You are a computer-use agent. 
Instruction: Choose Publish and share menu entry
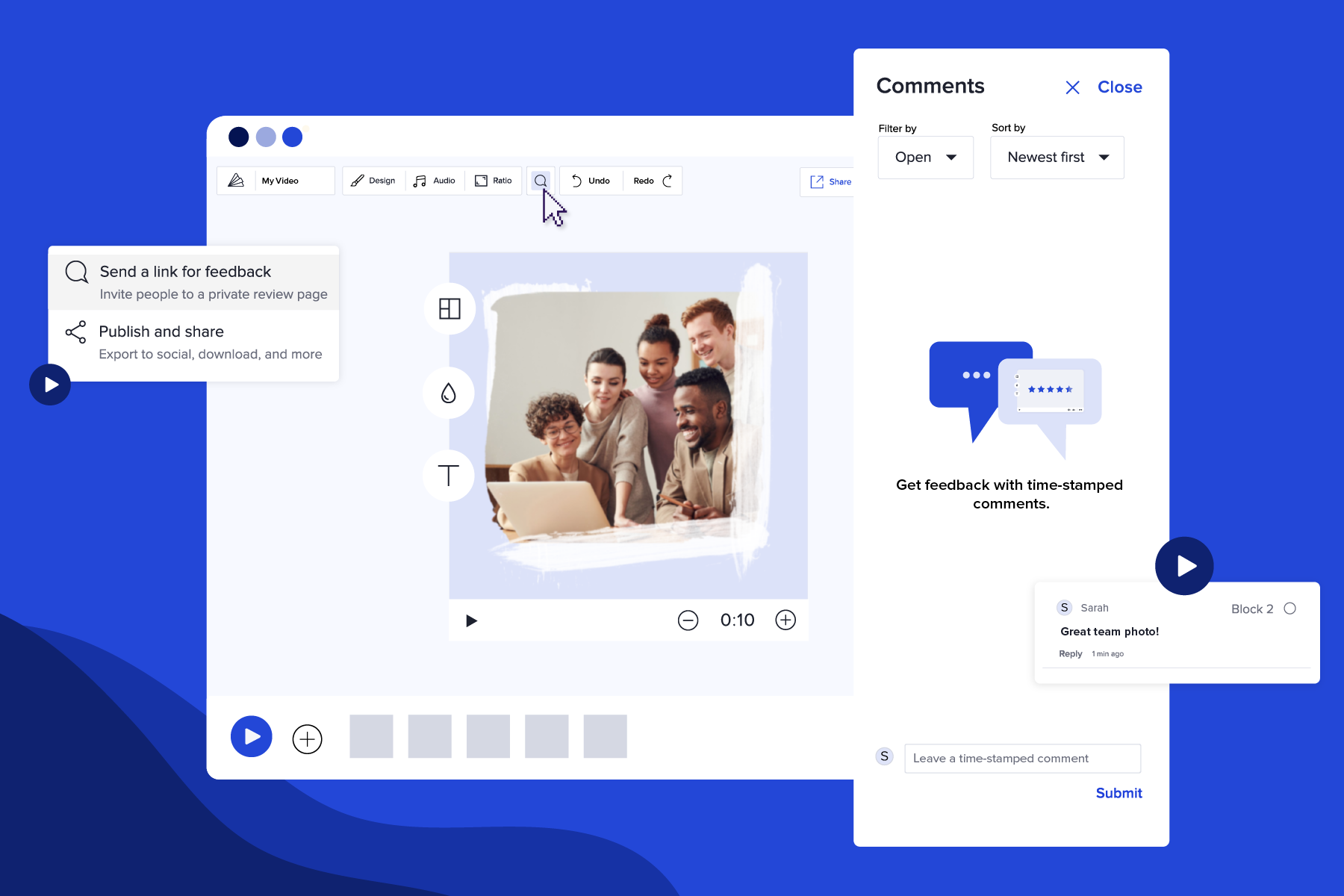coord(194,342)
